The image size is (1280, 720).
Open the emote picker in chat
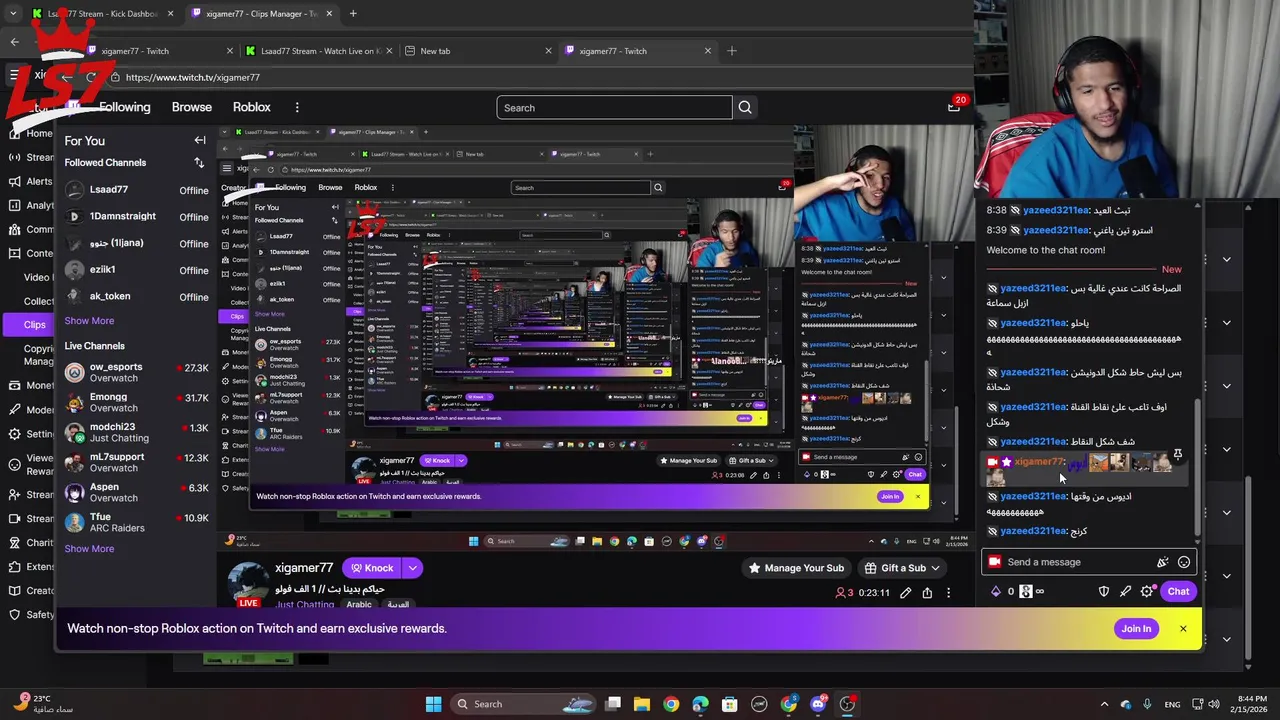click(x=1184, y=562)
